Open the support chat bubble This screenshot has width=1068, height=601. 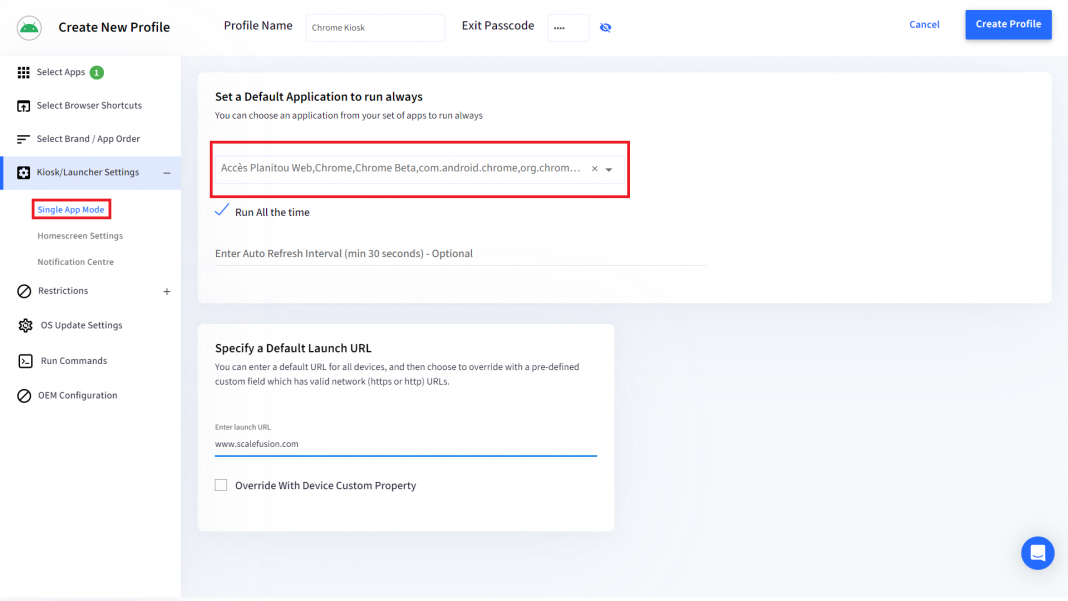[1037, 553]
